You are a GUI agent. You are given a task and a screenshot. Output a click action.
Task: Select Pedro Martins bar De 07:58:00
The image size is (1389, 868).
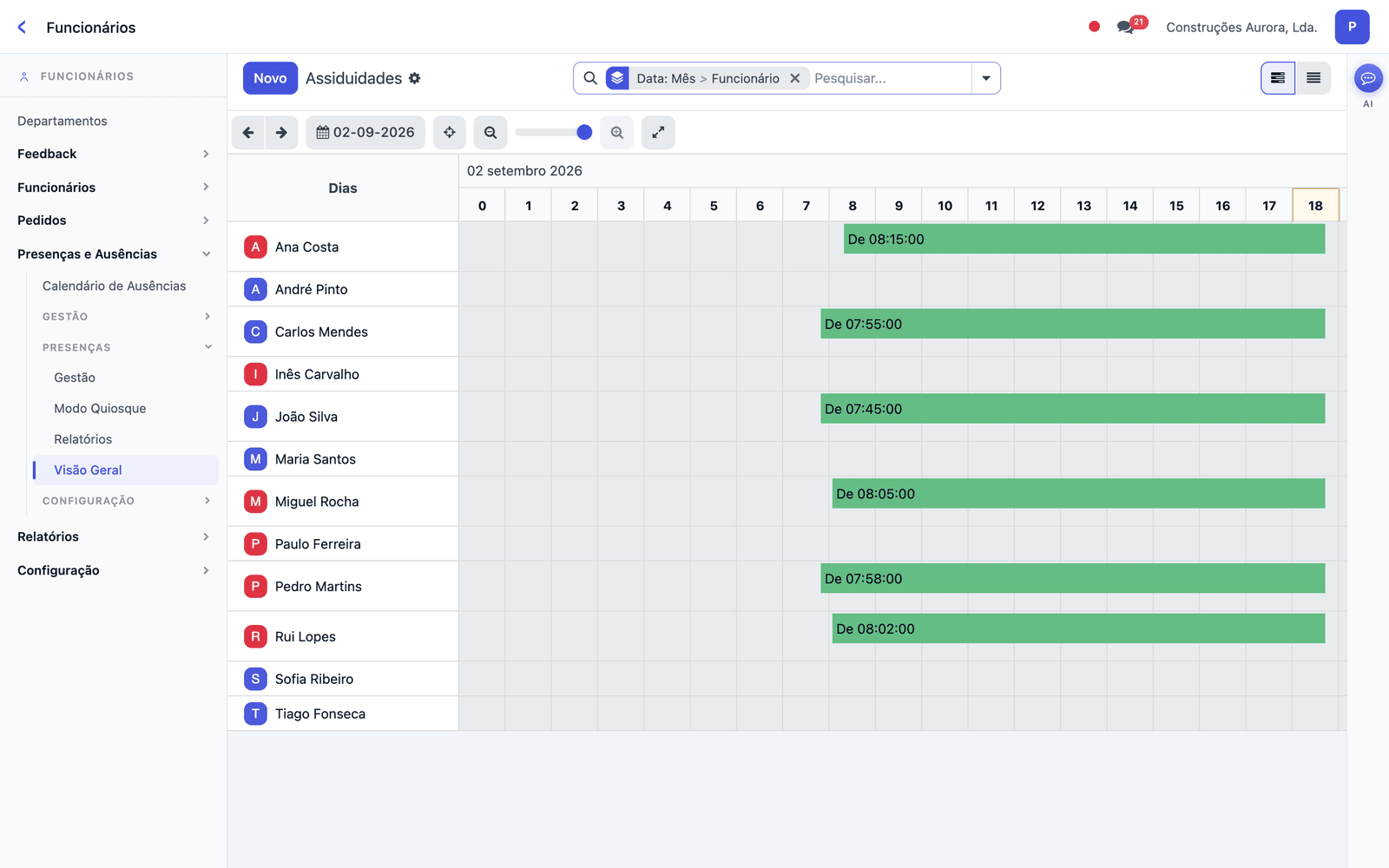(1073, 579)
